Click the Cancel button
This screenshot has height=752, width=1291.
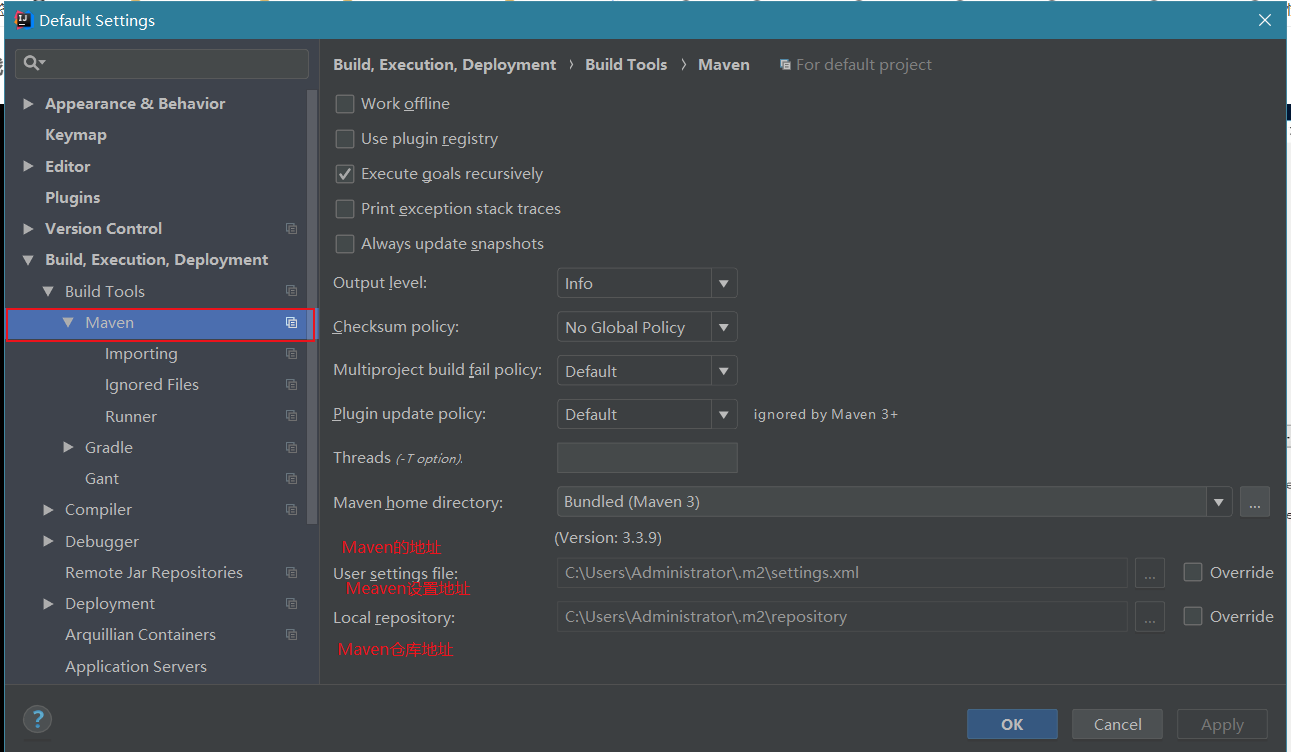[x=1117, y=724]
